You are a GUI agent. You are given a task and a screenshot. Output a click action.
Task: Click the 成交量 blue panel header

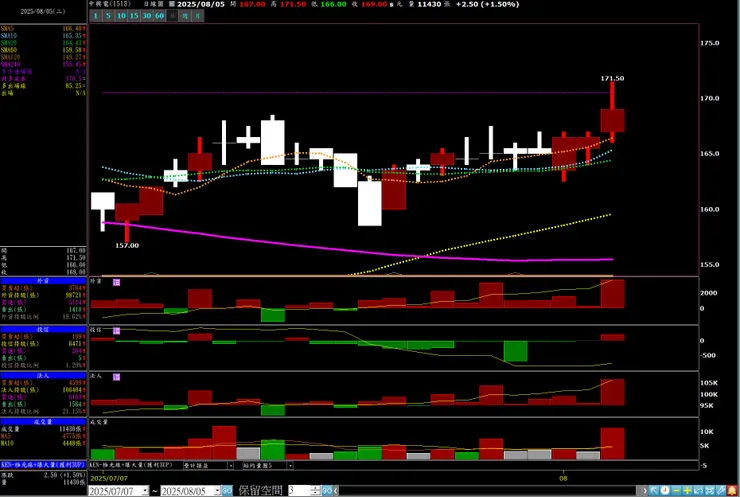43,421
